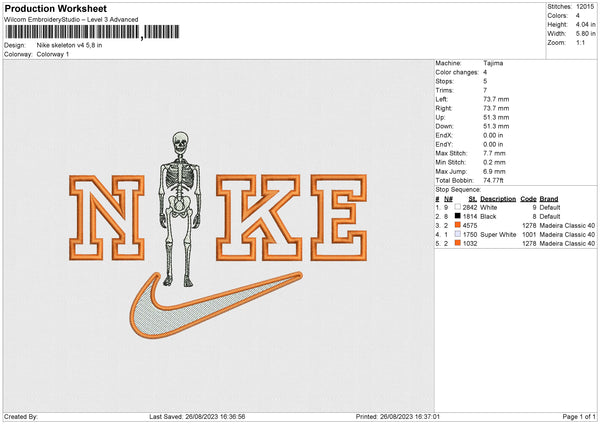Click the 'Super White' description
Screen dimensions: 600x424
pyautogui.click(x=498, y=234)
